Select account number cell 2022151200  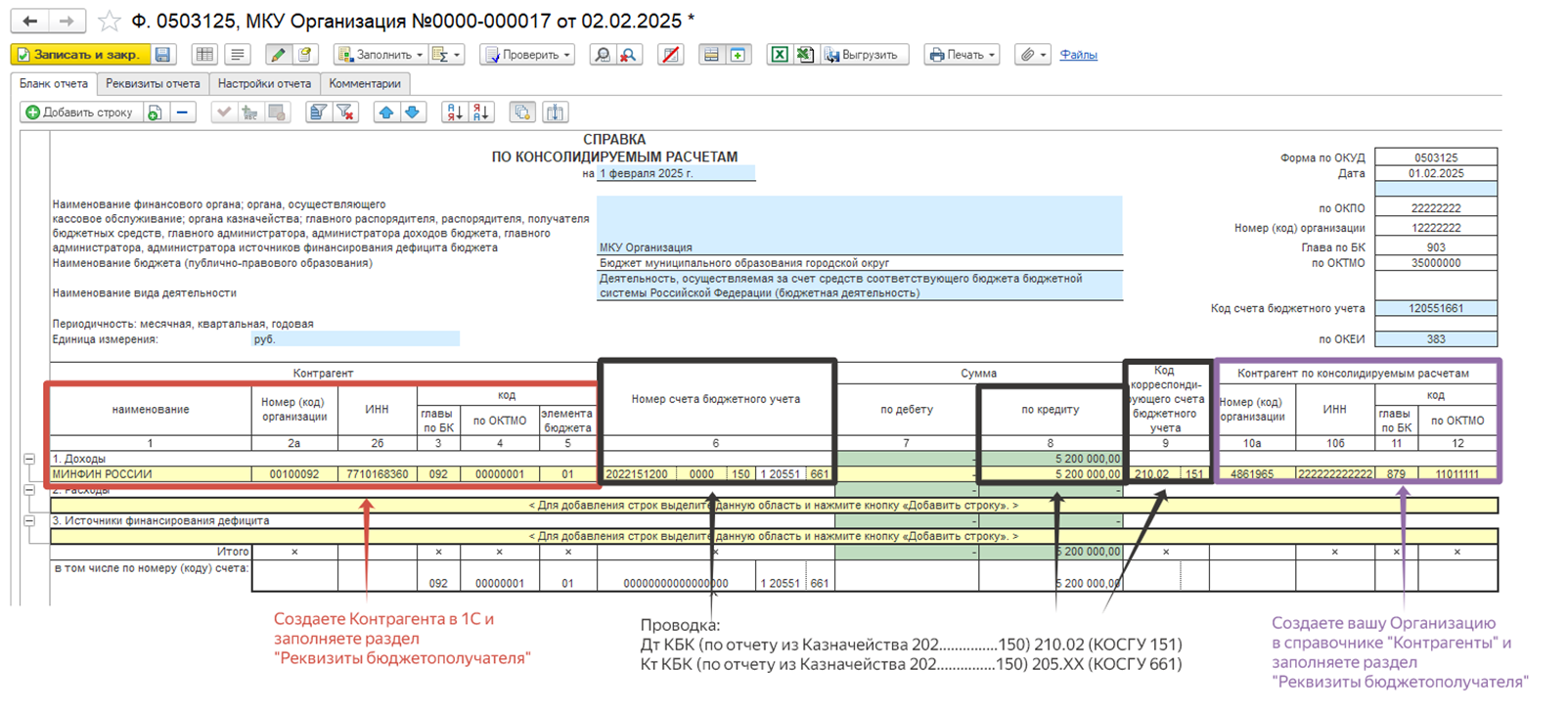[x=638, y=474]
